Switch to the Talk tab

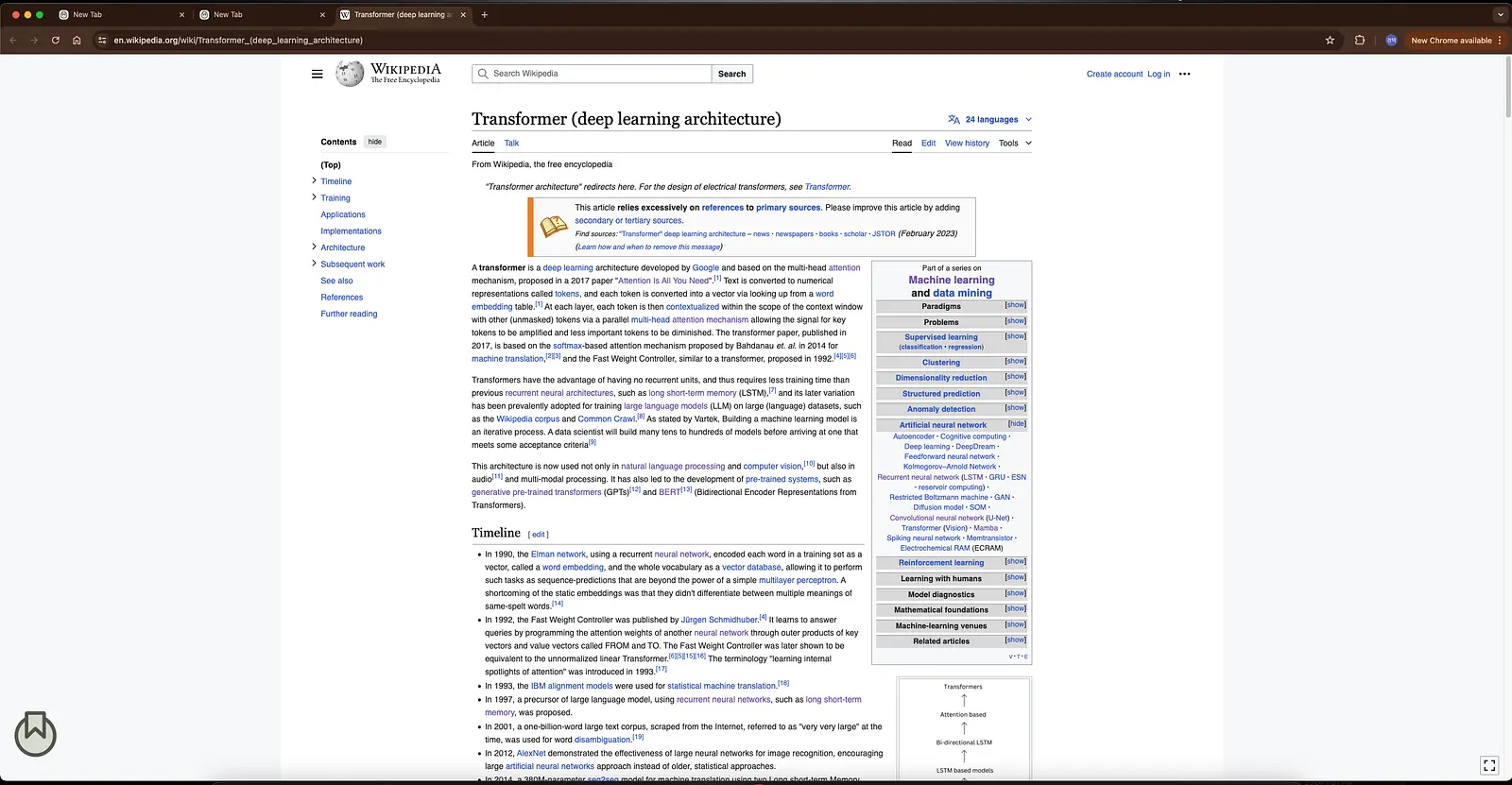click(x=511, y=144)
